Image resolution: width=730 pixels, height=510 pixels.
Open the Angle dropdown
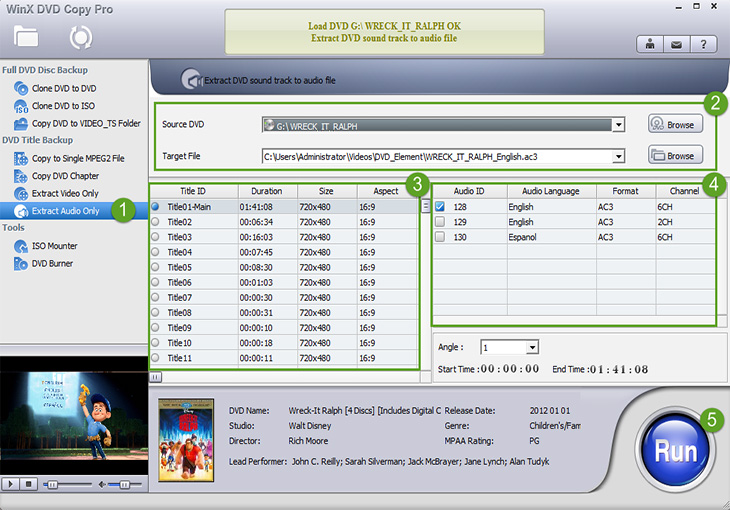pos(533,347)
